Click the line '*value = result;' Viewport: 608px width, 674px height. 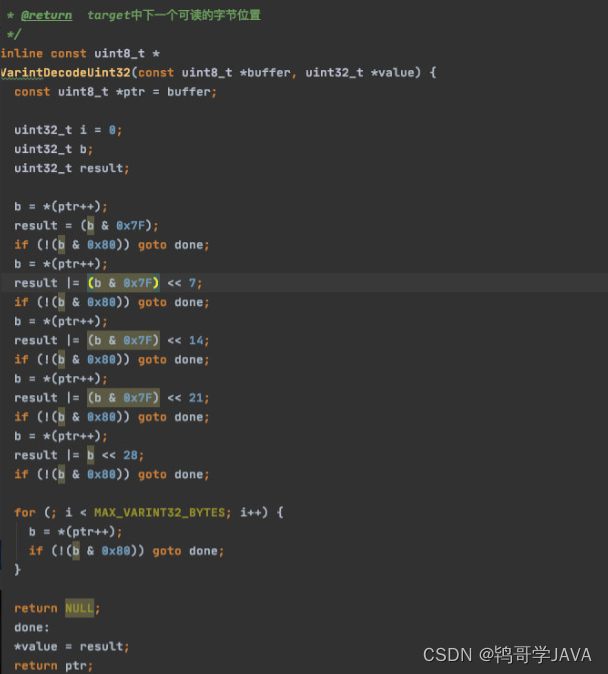[71, 646]
